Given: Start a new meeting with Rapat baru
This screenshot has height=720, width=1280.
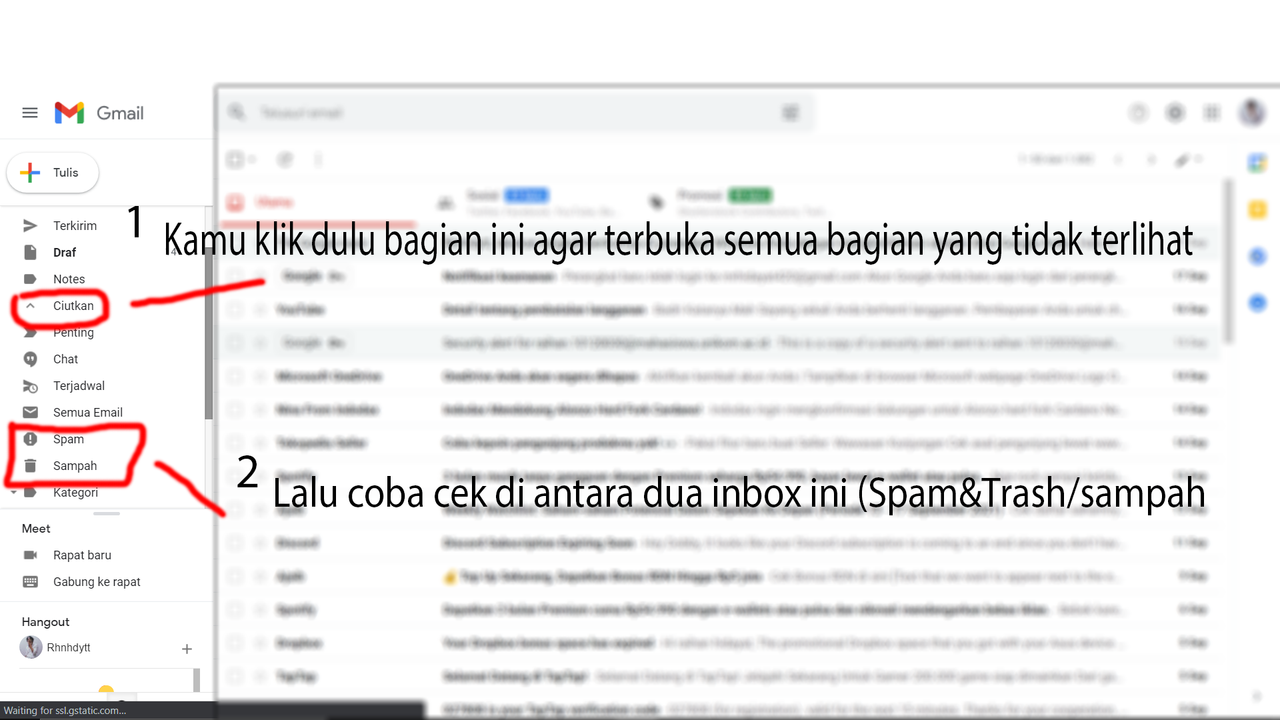Looking at the screenshot, I should (x=82, y=555).
